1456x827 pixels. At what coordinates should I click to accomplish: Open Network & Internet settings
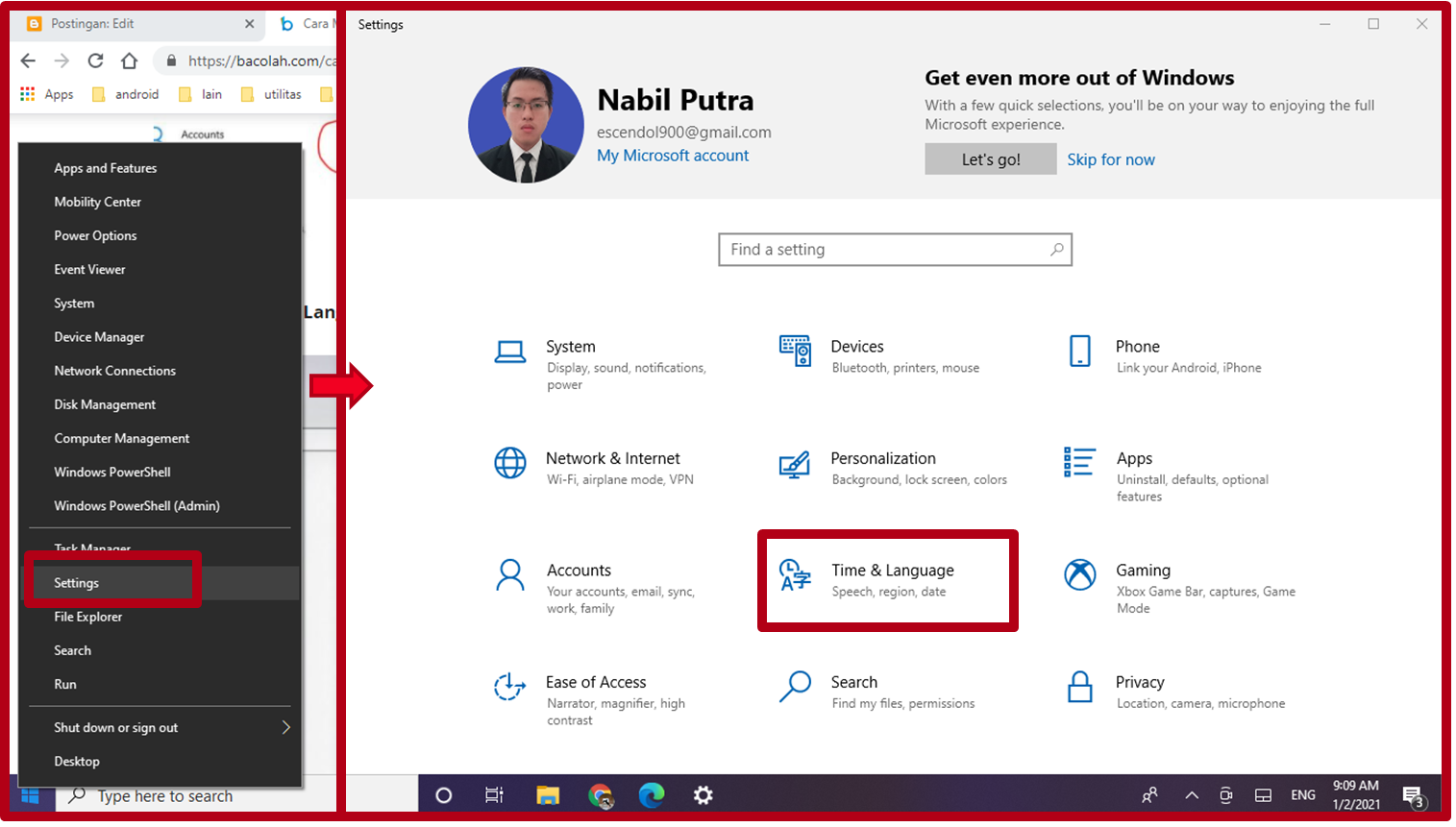click(x=612, y=458)
